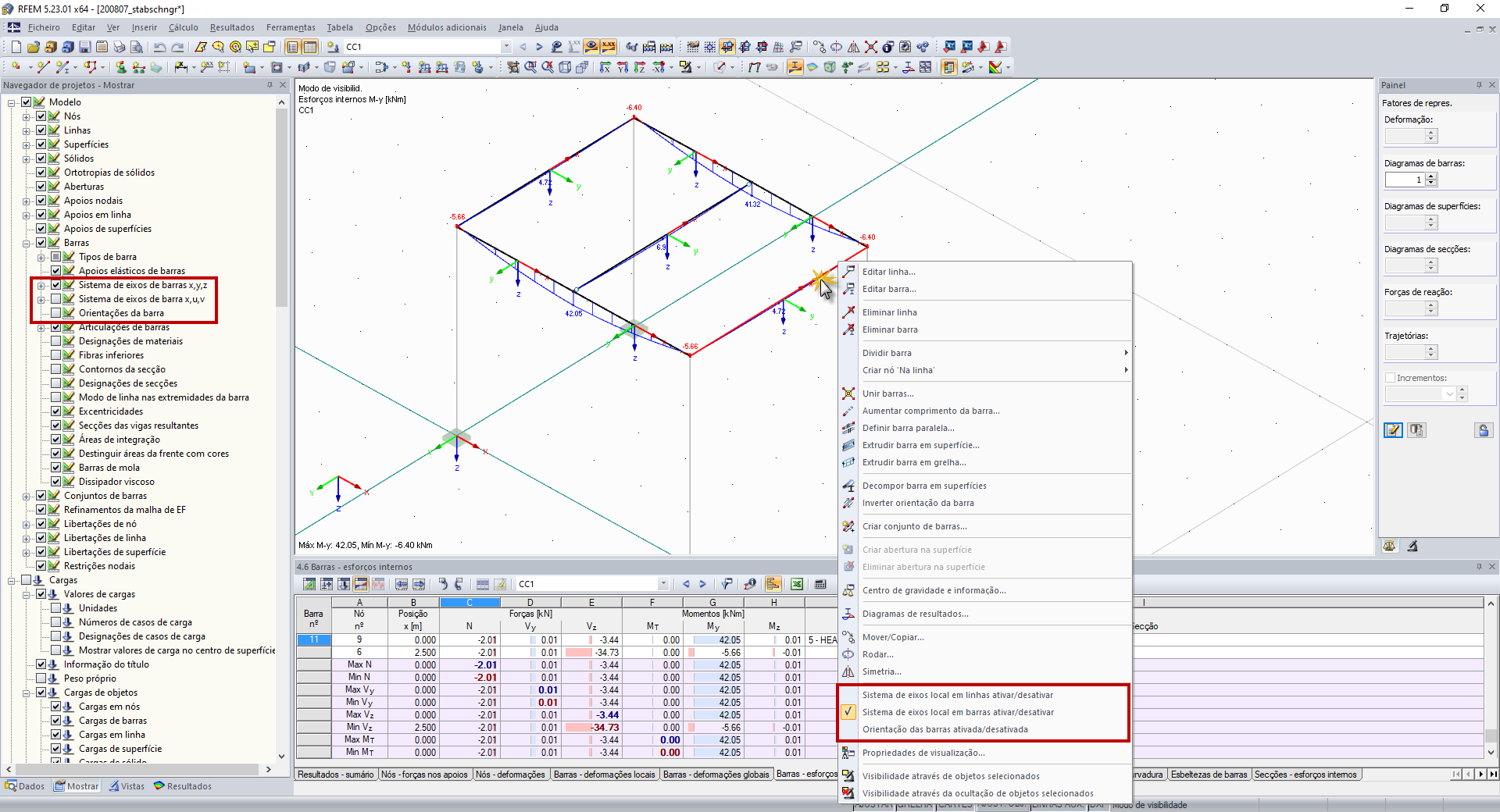Expand the Superfícies tree node
Screen dimensions: 1500x812
tap(27, 144)
